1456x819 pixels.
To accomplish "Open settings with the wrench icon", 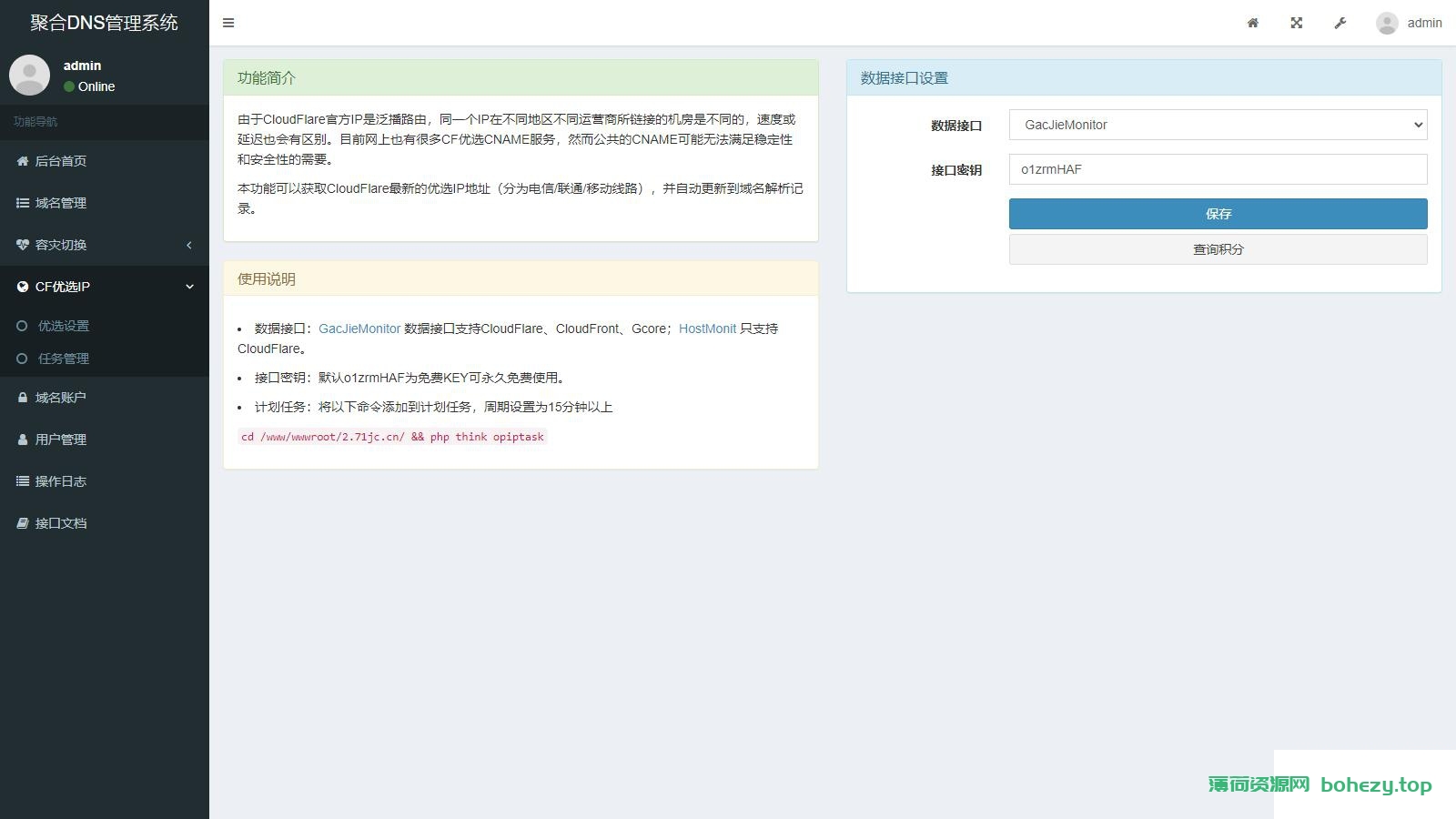I will point(1340,23).
